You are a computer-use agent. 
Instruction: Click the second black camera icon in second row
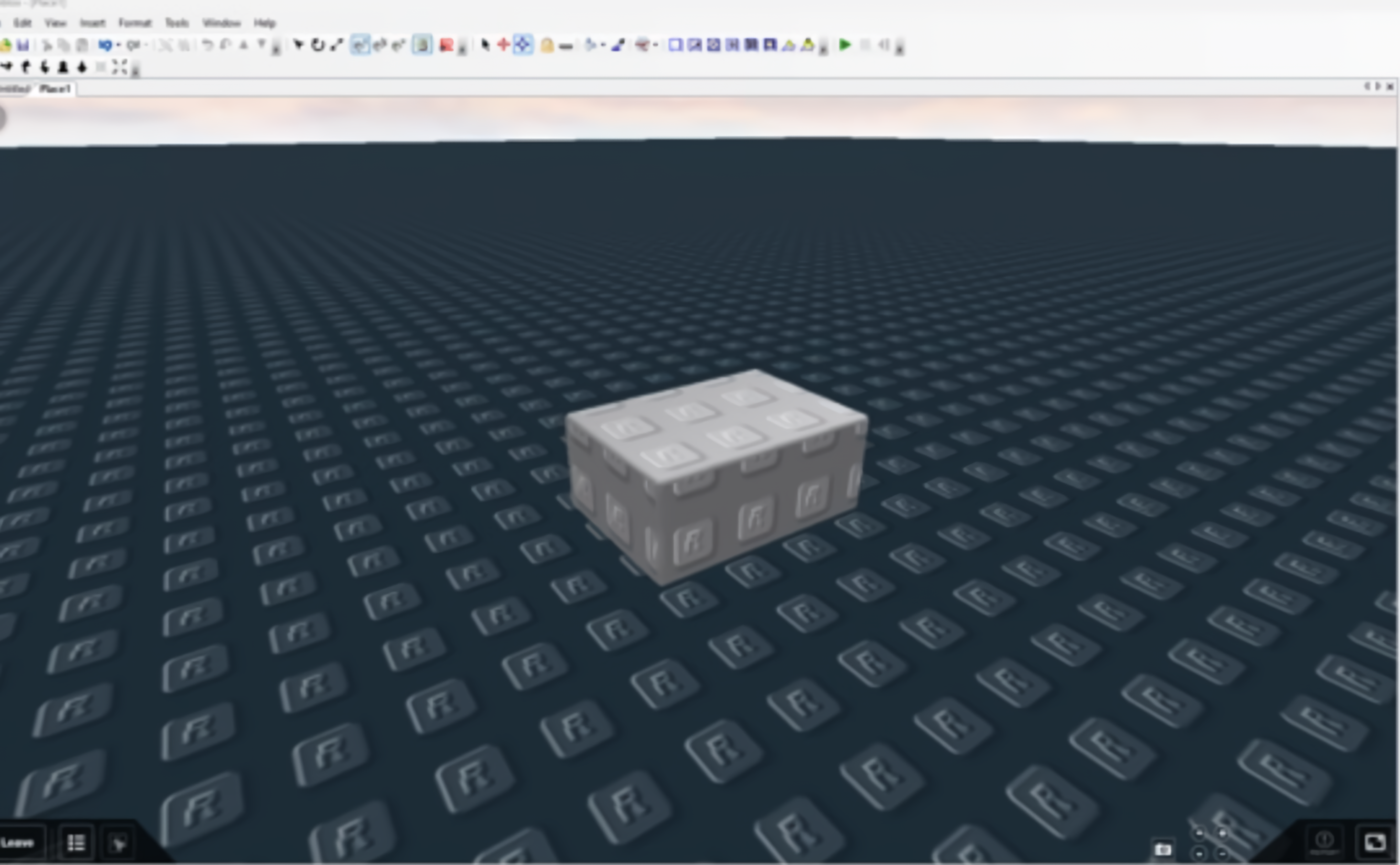coord(26,68)
